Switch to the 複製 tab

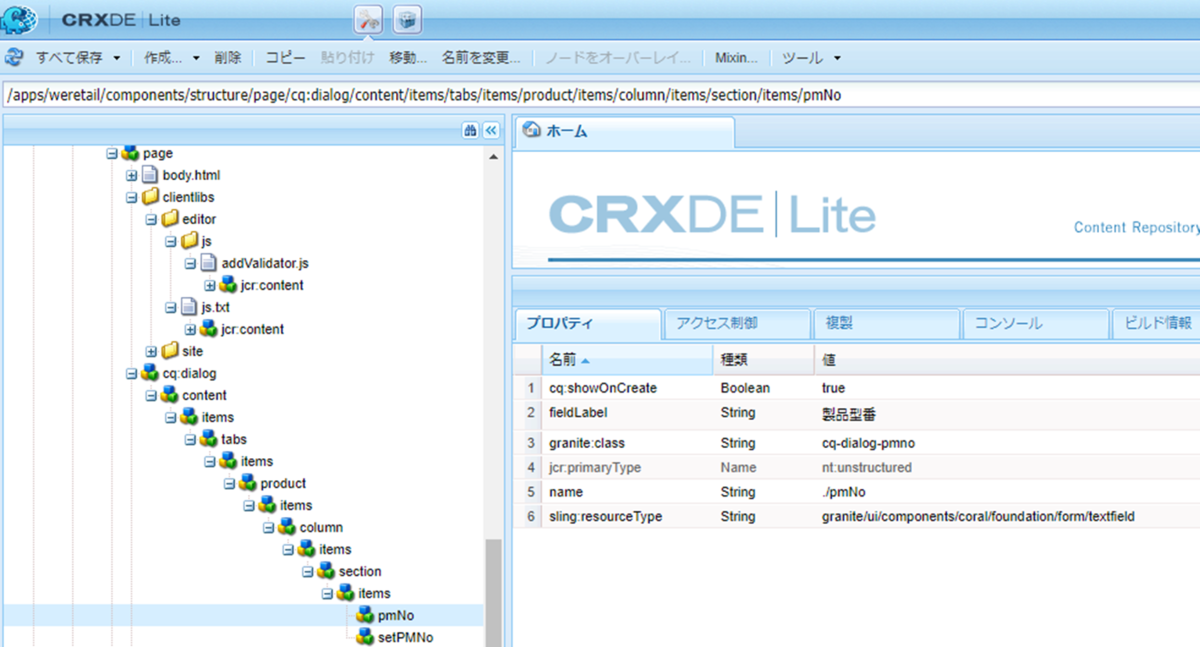(885, 324)
